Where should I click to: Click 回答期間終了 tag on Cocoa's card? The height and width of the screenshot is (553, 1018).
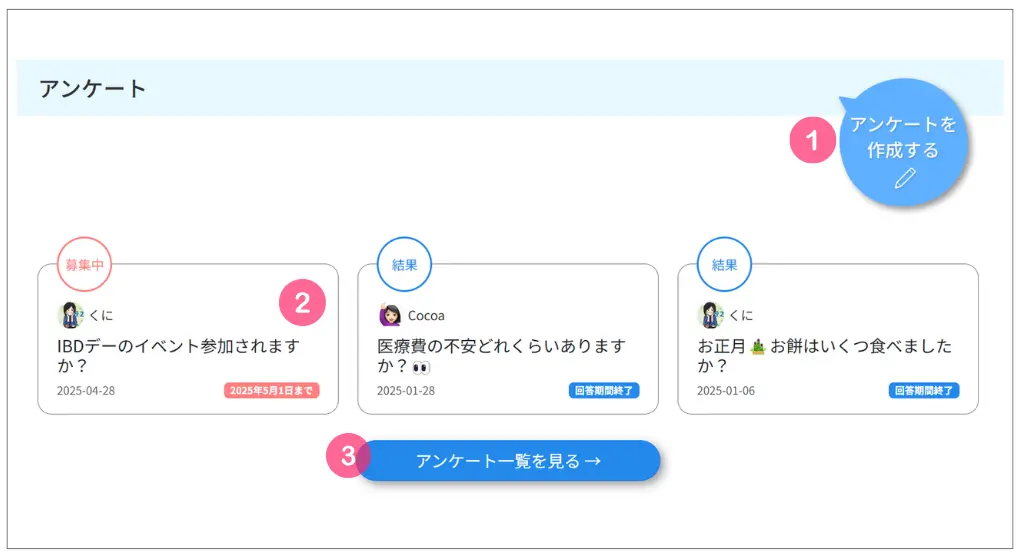pos(604,391)
